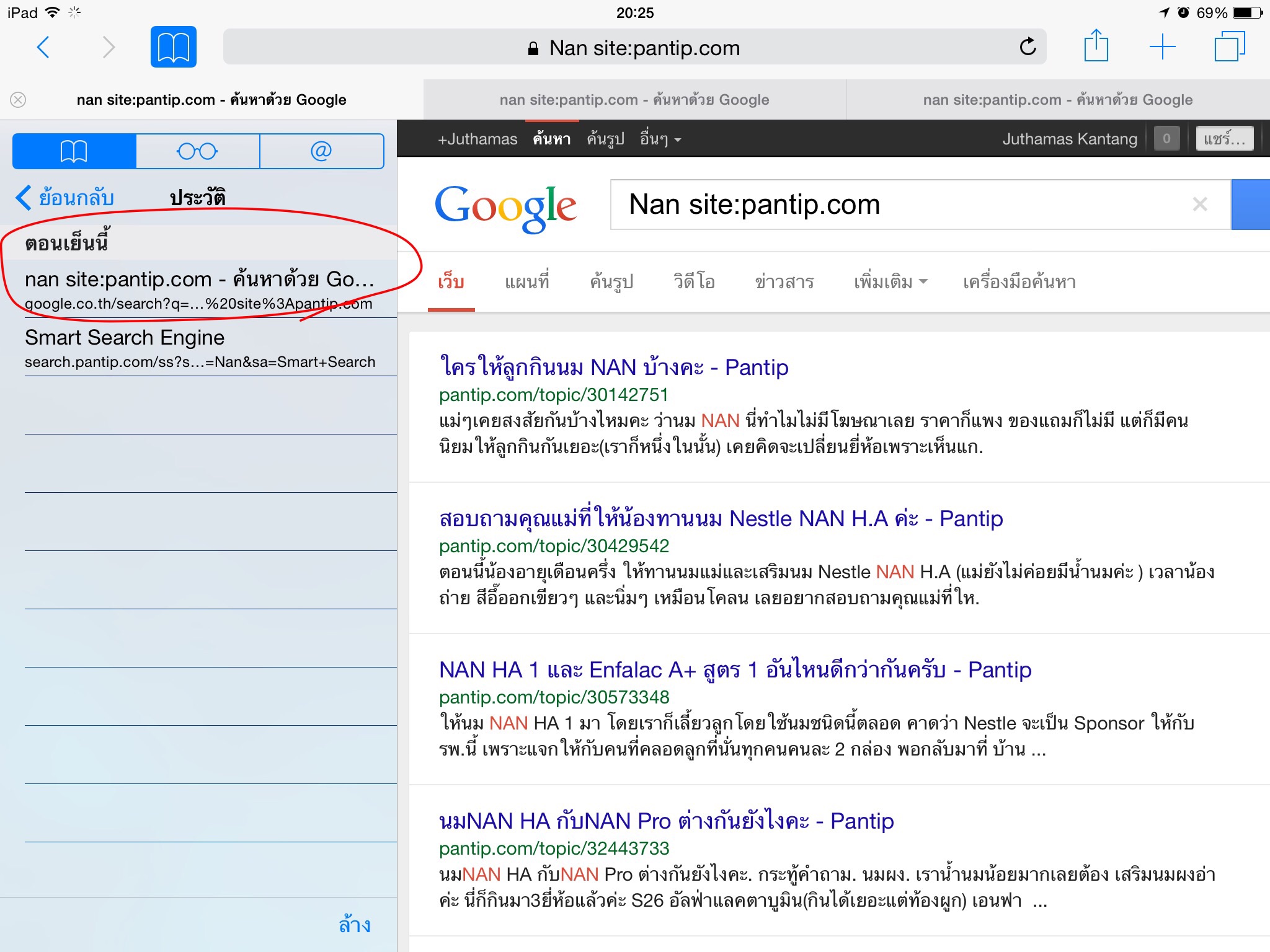
Task: Expand the เพิ่มเติม dropdown
Action: pyautogui.click(x=890, y=282)
